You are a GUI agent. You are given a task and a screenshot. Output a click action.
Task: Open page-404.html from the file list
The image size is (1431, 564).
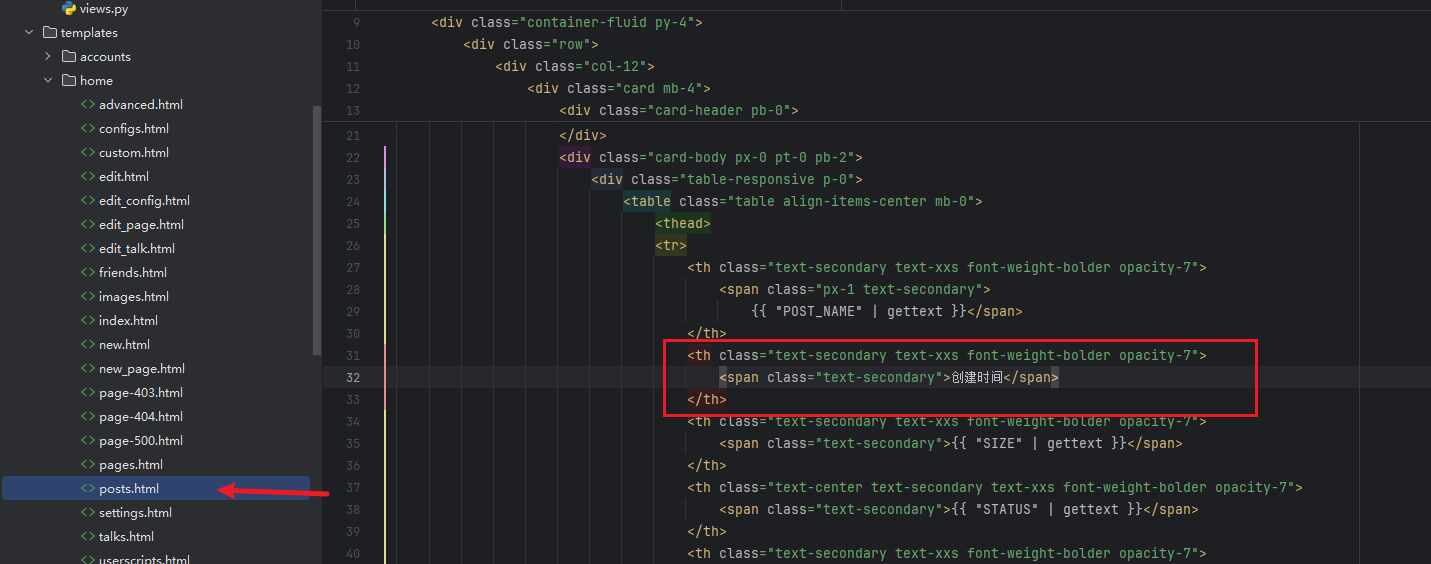point(140,417)
